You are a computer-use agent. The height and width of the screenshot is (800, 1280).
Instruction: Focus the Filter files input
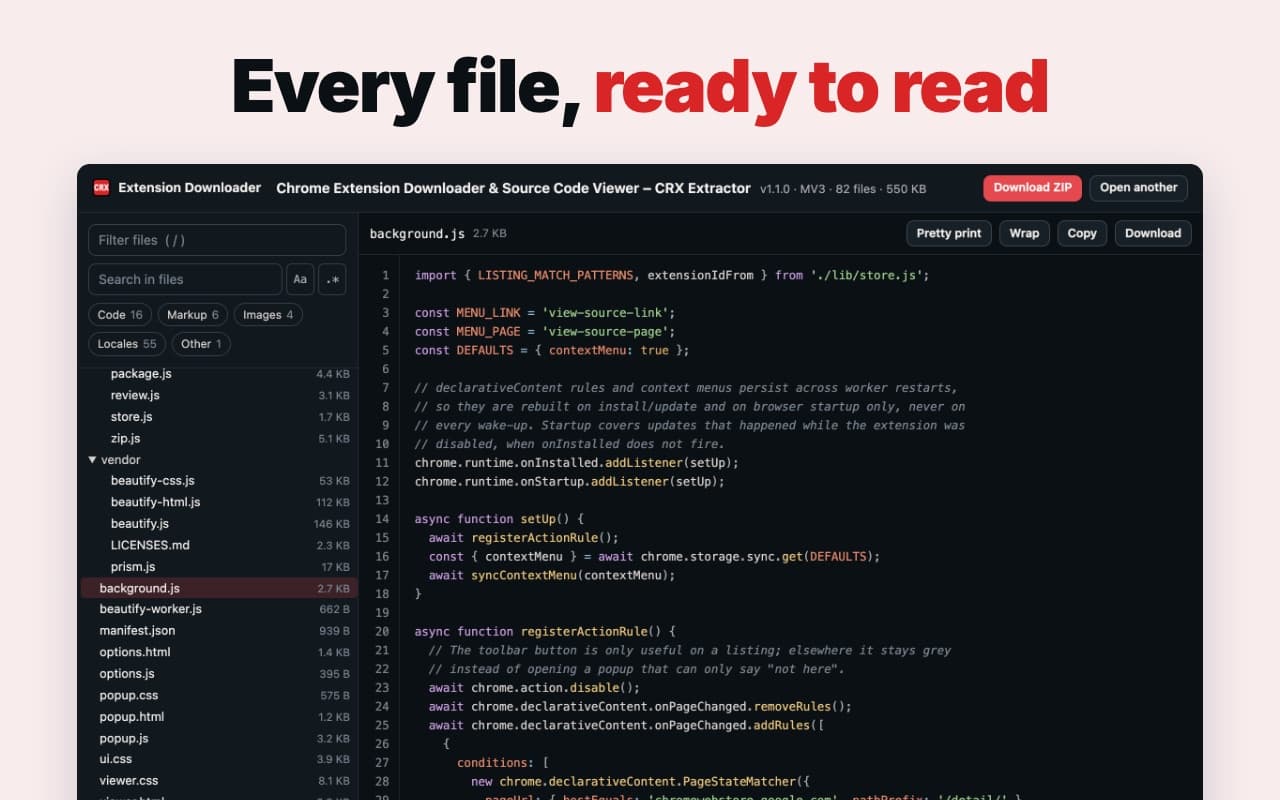(217, 240)
